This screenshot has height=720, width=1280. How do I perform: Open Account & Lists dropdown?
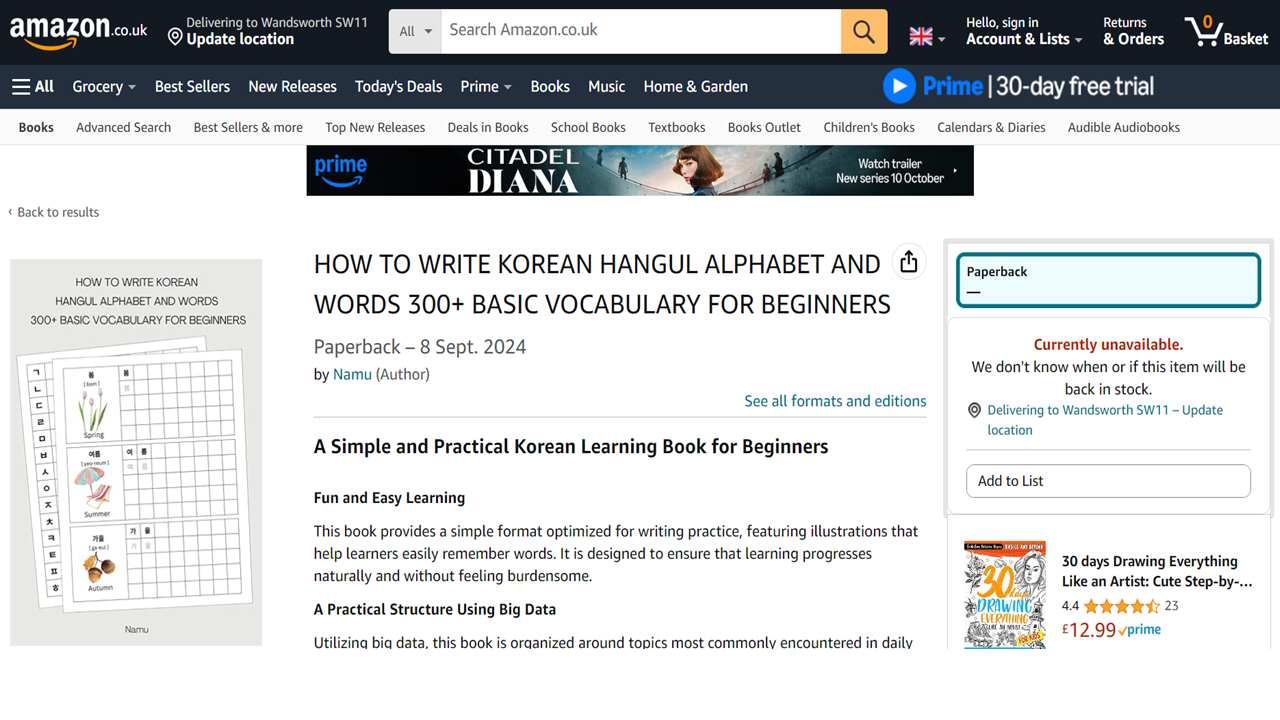(1024, 31)
